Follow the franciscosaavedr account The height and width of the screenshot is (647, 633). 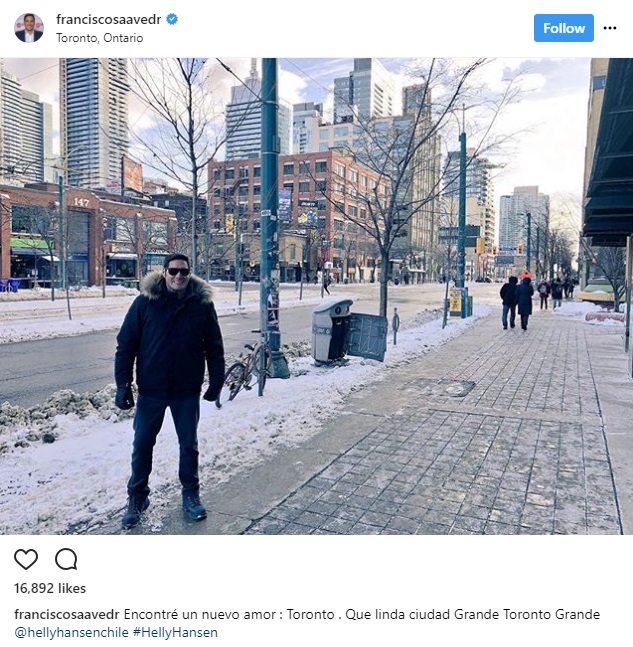tap(564, 28)
